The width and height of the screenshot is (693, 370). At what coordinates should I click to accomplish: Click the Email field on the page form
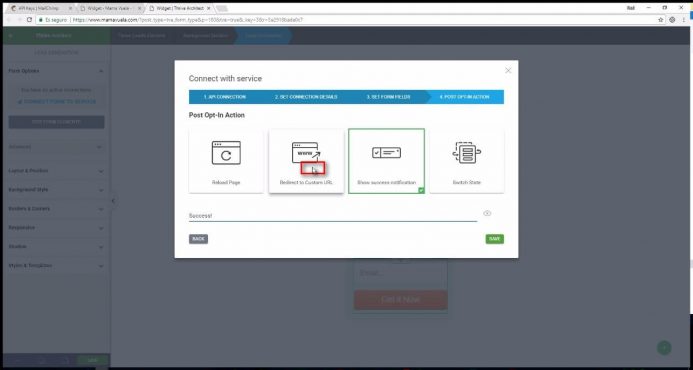[400, 273]
